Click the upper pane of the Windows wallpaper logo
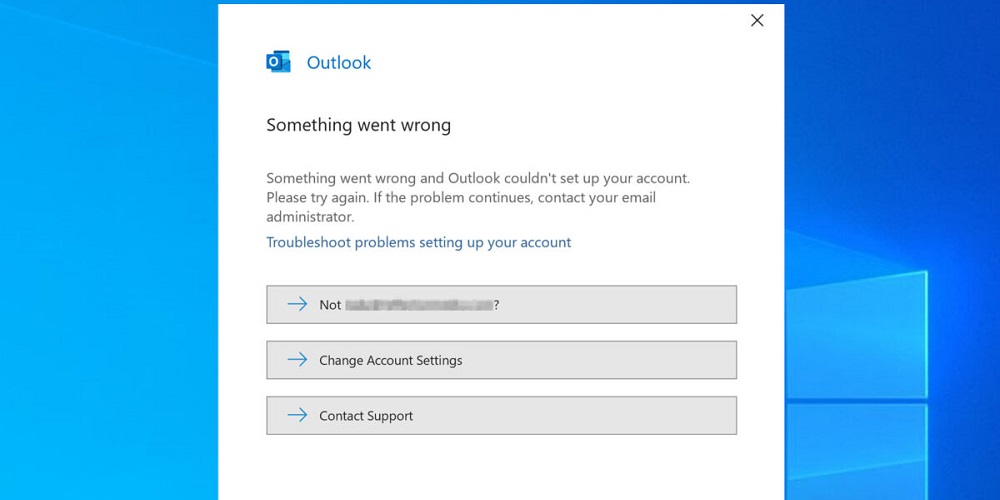1000x500 pixels. coord(857,335)
